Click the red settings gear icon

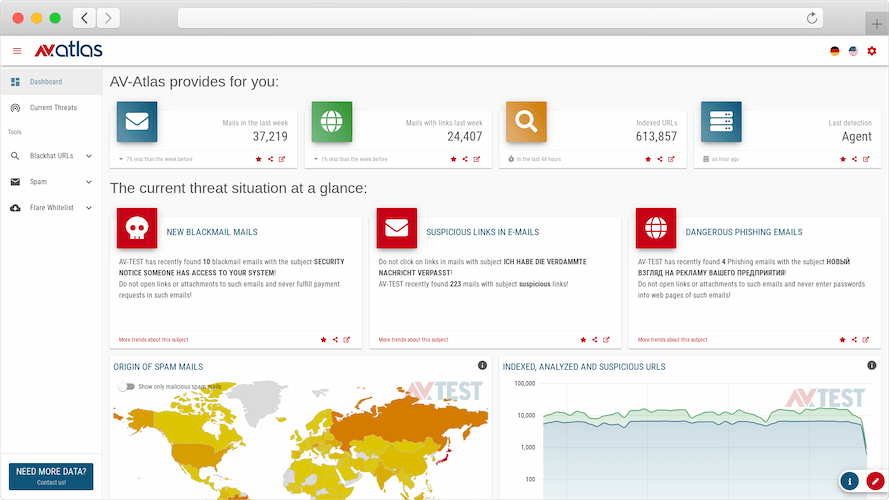coord(871,51)
